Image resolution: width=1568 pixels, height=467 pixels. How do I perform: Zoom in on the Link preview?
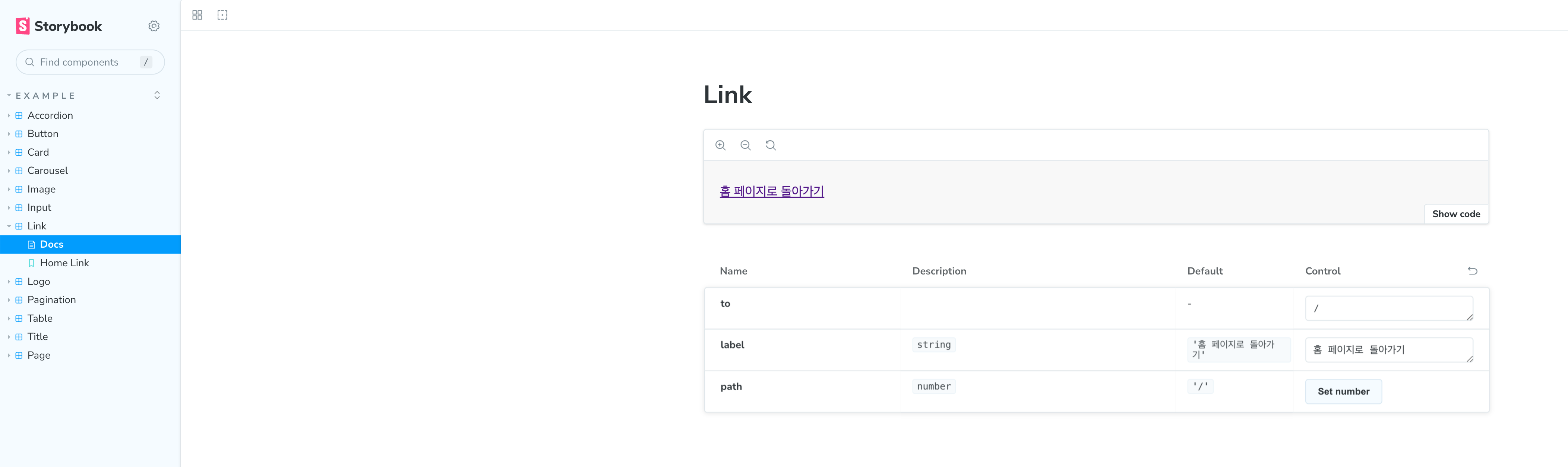721,145
